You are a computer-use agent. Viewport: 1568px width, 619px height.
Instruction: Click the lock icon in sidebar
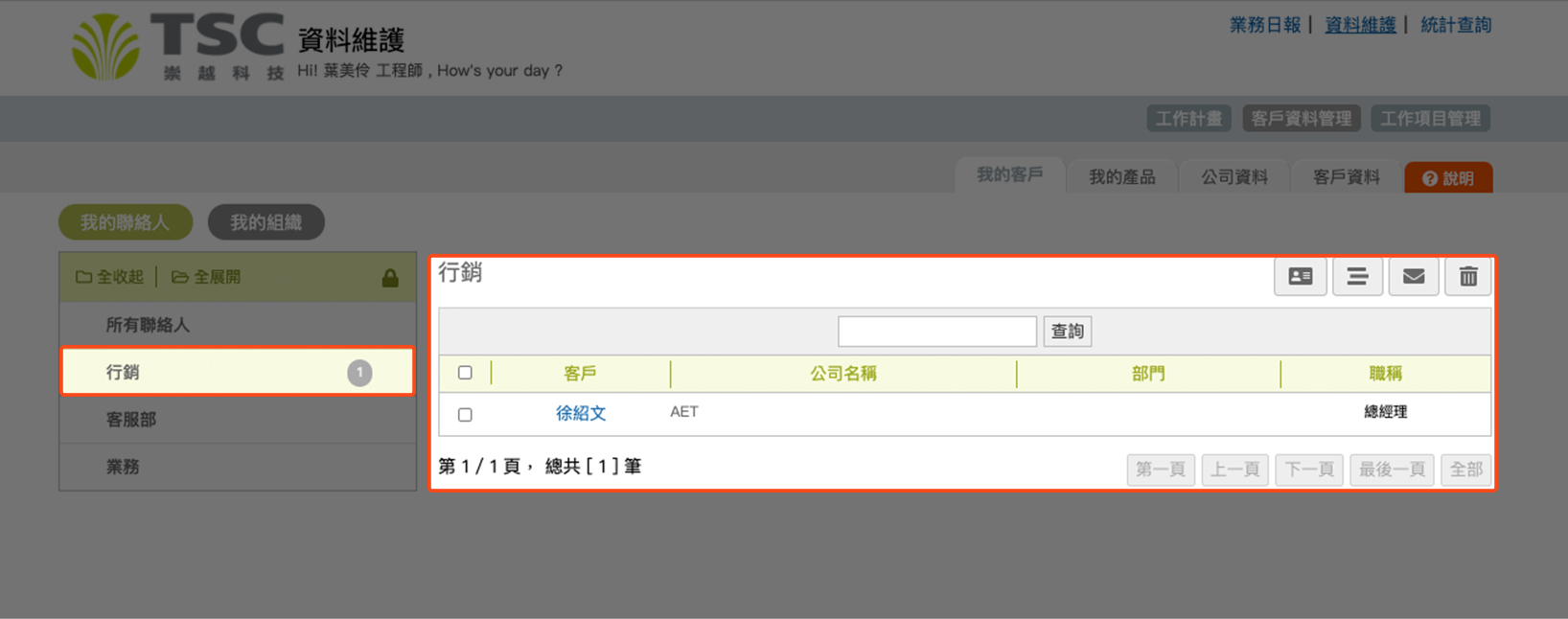click(x=390, y=278)
